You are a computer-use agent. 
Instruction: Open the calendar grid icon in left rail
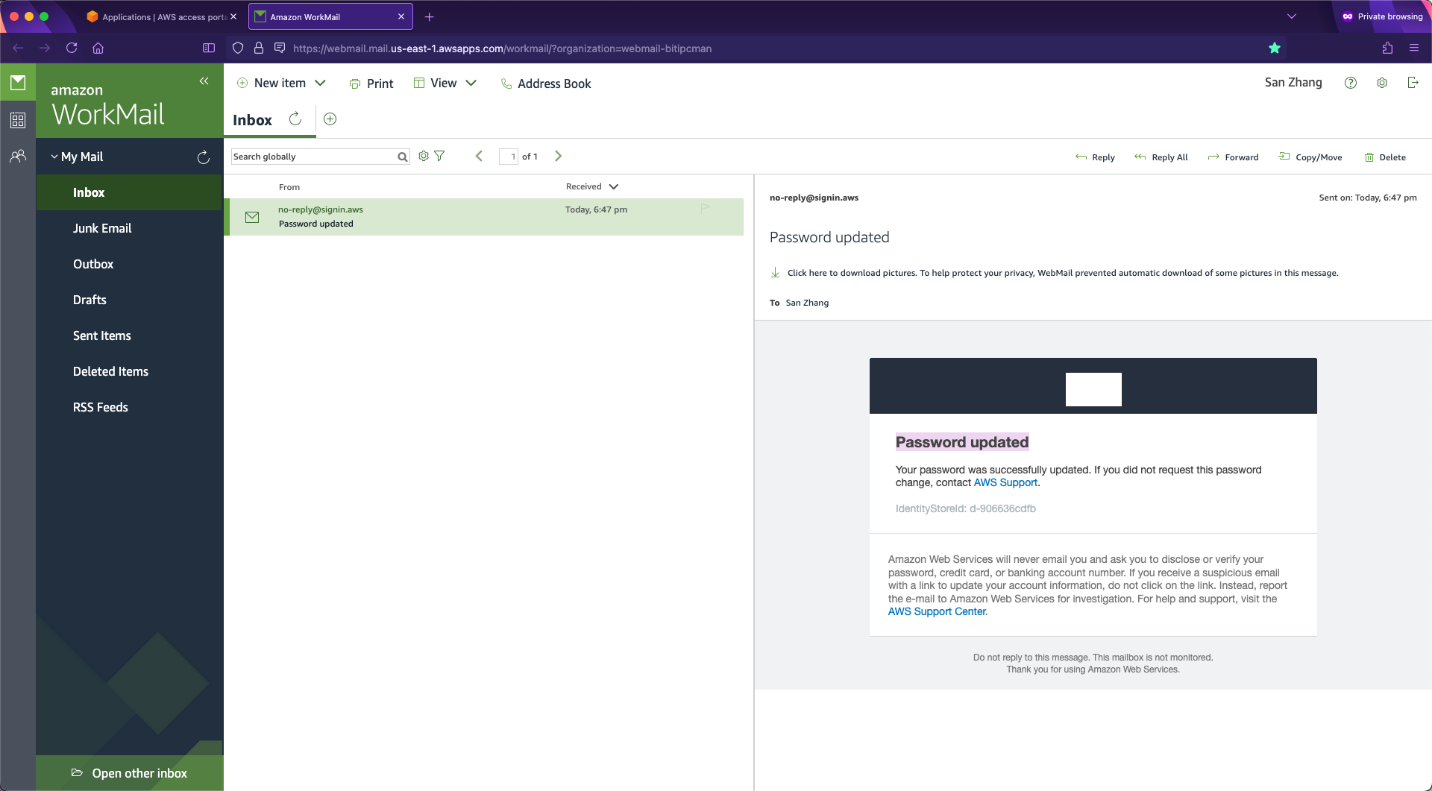pos(17,120)
